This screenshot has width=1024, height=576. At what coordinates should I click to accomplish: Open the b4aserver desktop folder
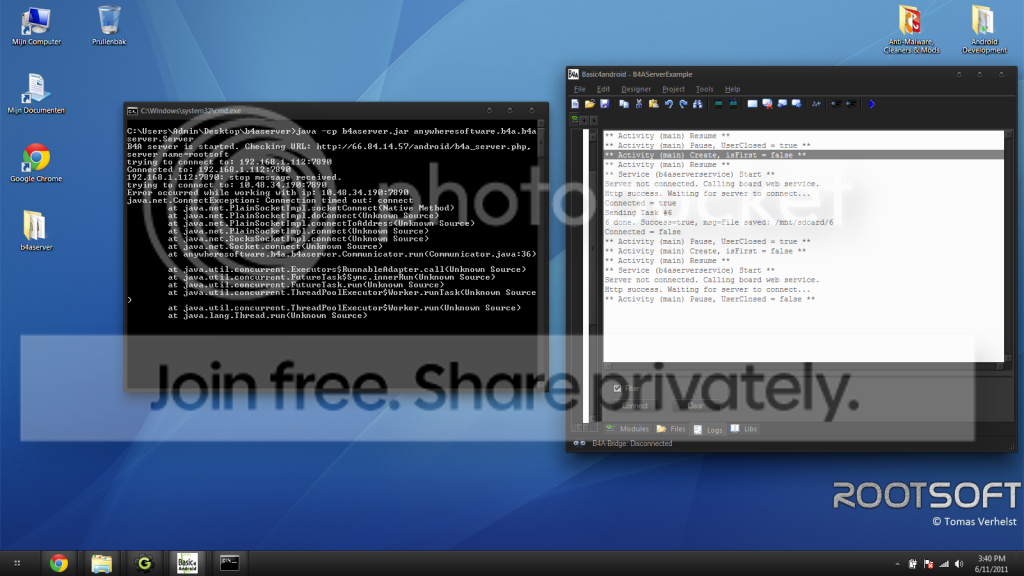[36, 231]
